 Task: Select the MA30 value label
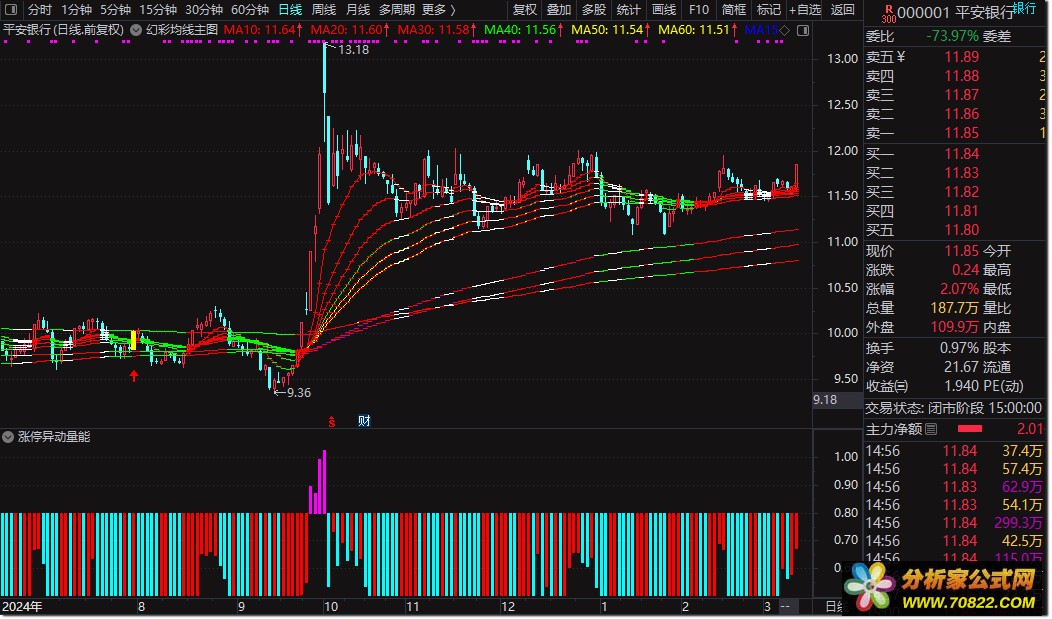[436, 30]
